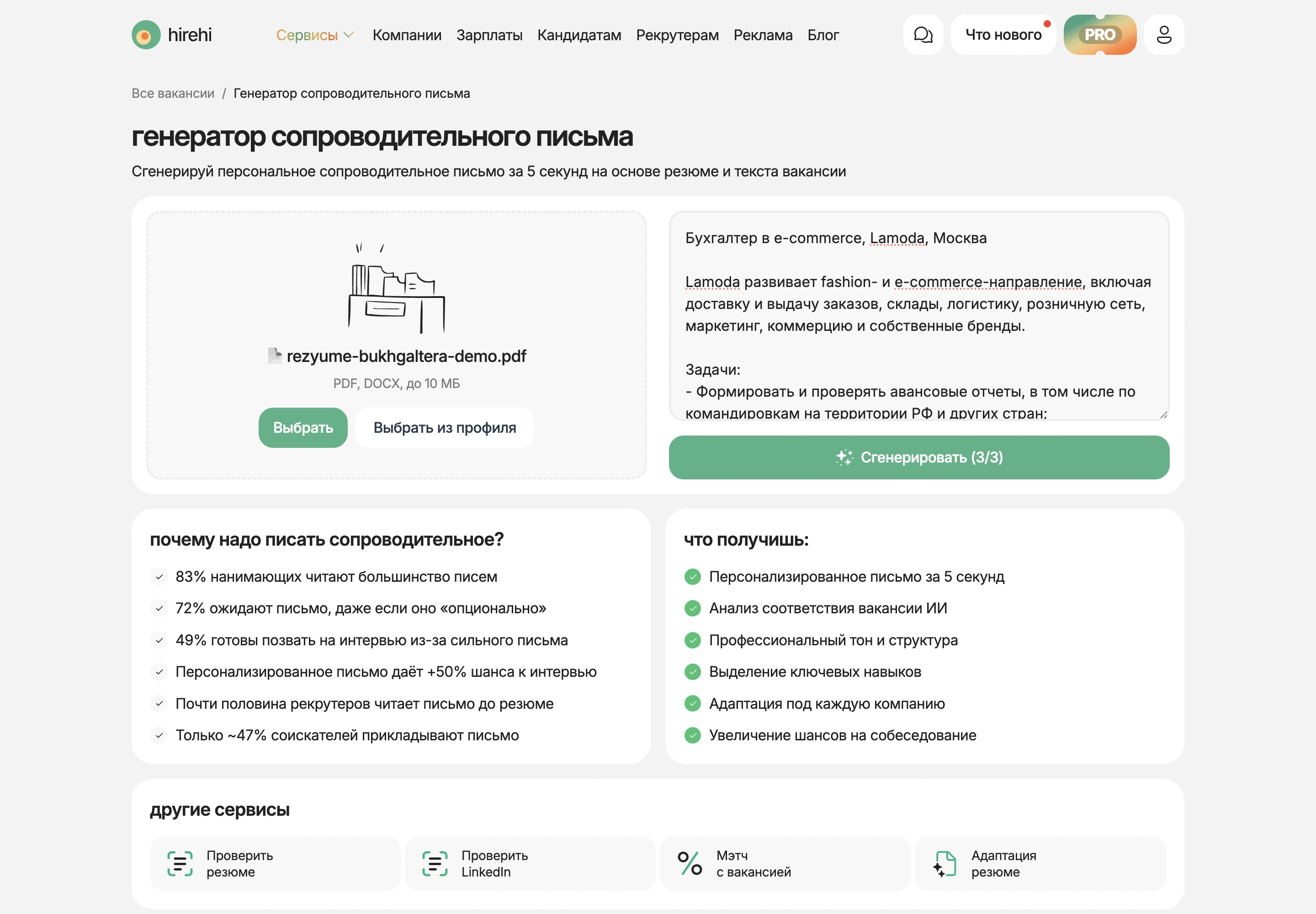Click check mark beside 72% ожидают письмо

(x=159, y=608)
